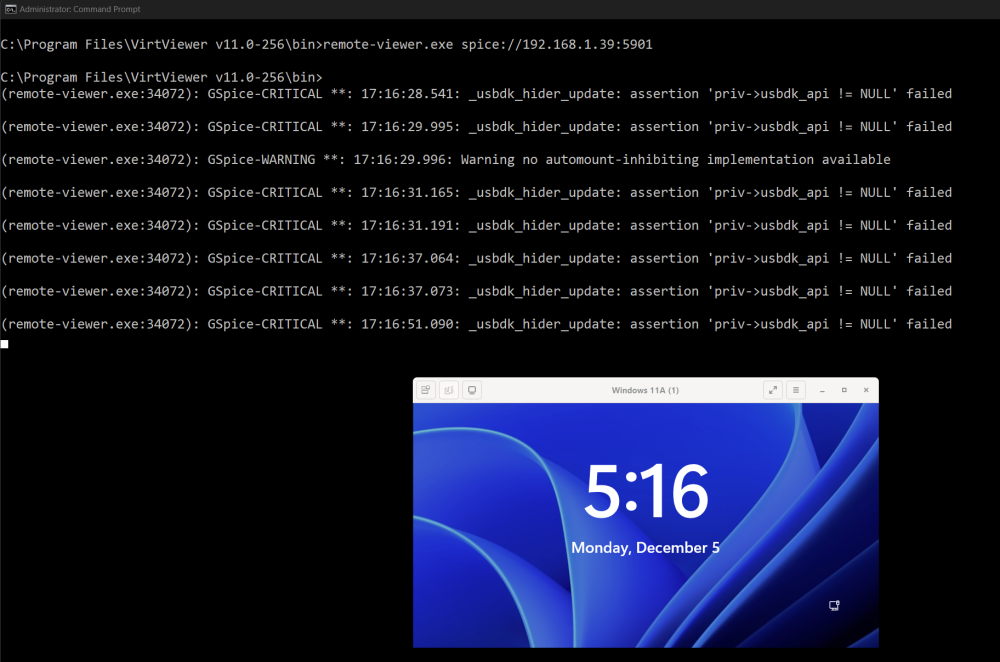
Task: Maximize the Windows 11A viewer window
Action: click(844, 390)
